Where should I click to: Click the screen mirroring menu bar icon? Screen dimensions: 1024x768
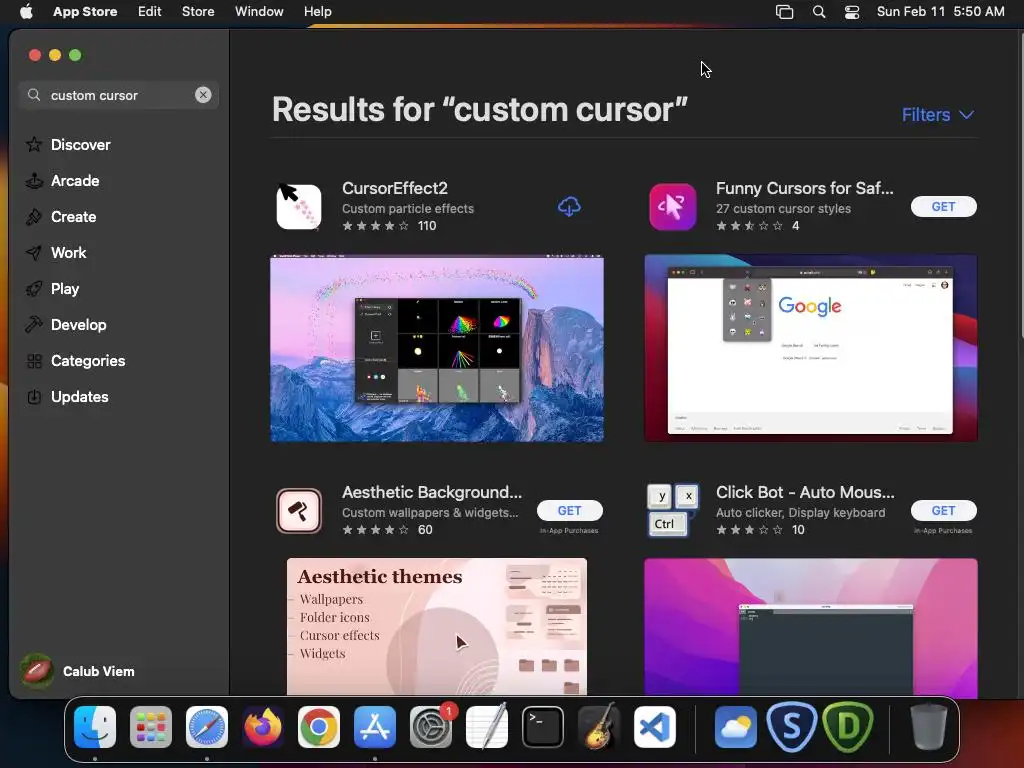(x=784, y=12)
